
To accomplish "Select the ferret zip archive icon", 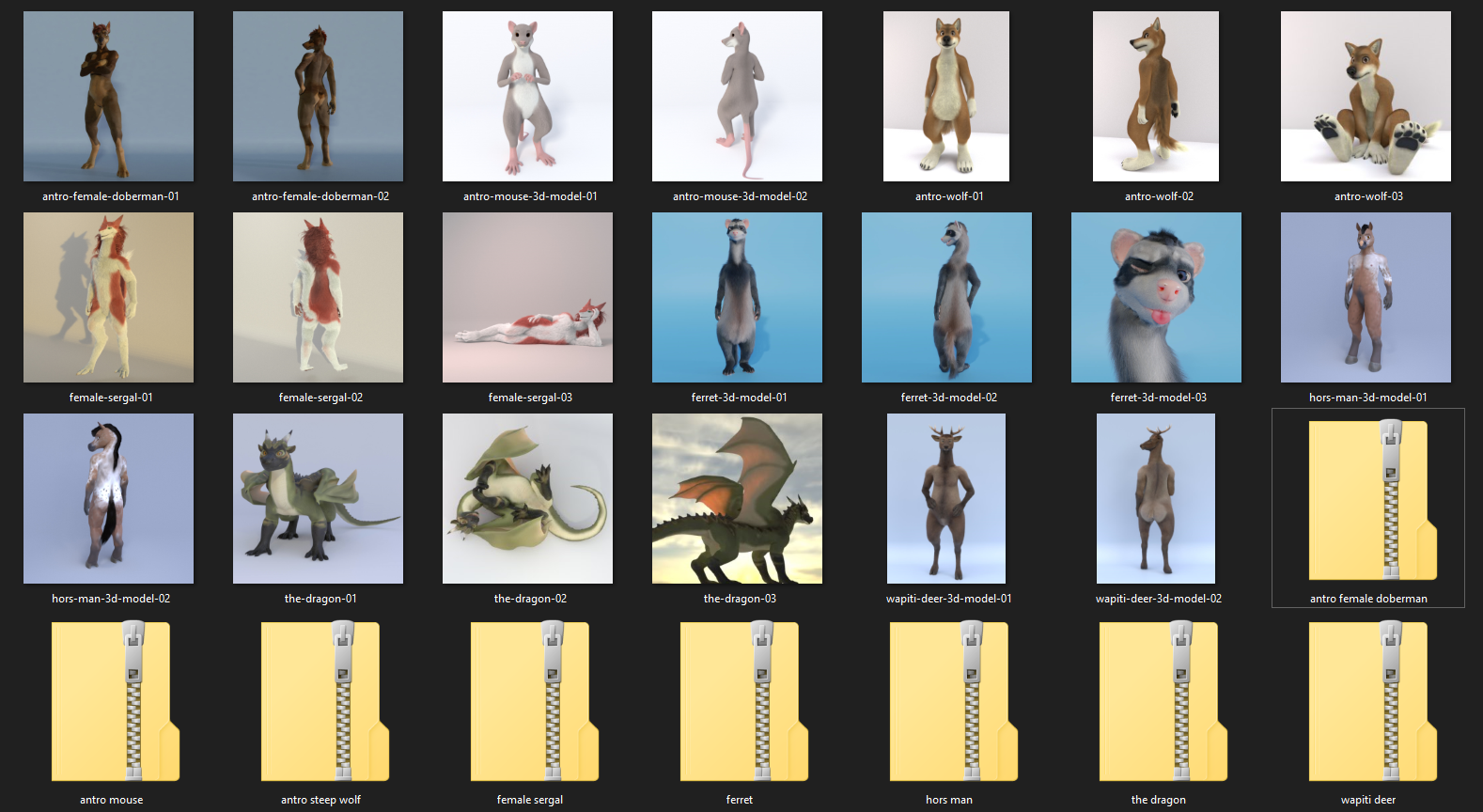I will point(744,701).
